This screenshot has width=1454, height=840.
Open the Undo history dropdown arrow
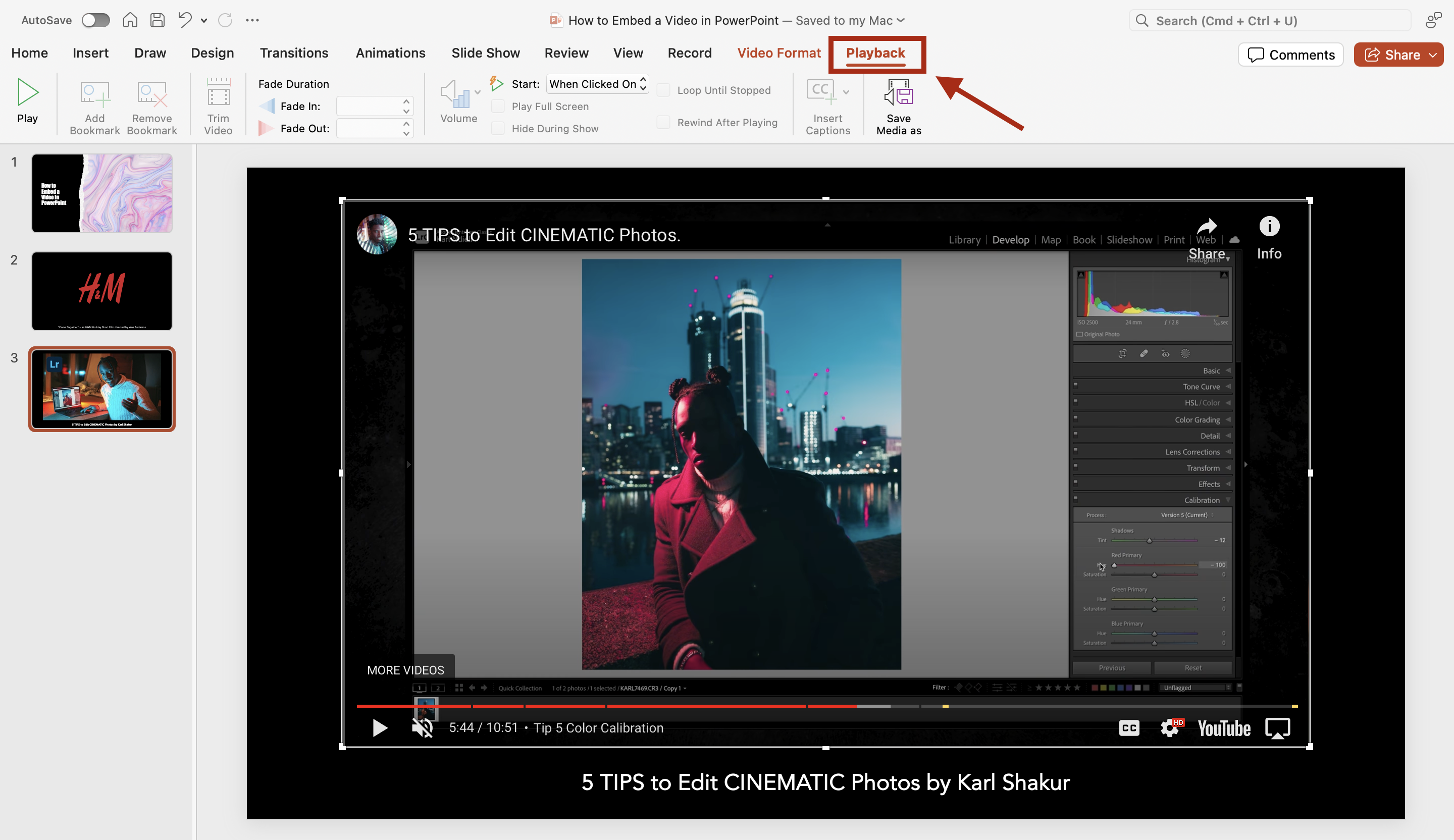click(x=203, y=21)
